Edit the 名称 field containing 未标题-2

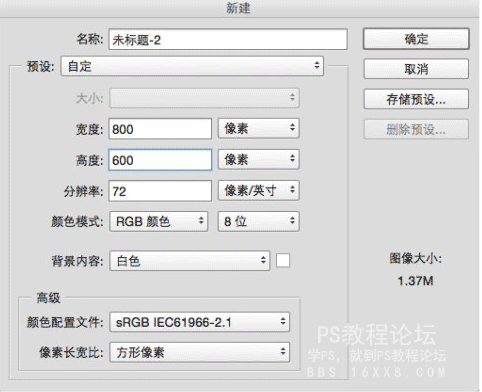pyautogui.click(x=228, y=40)
